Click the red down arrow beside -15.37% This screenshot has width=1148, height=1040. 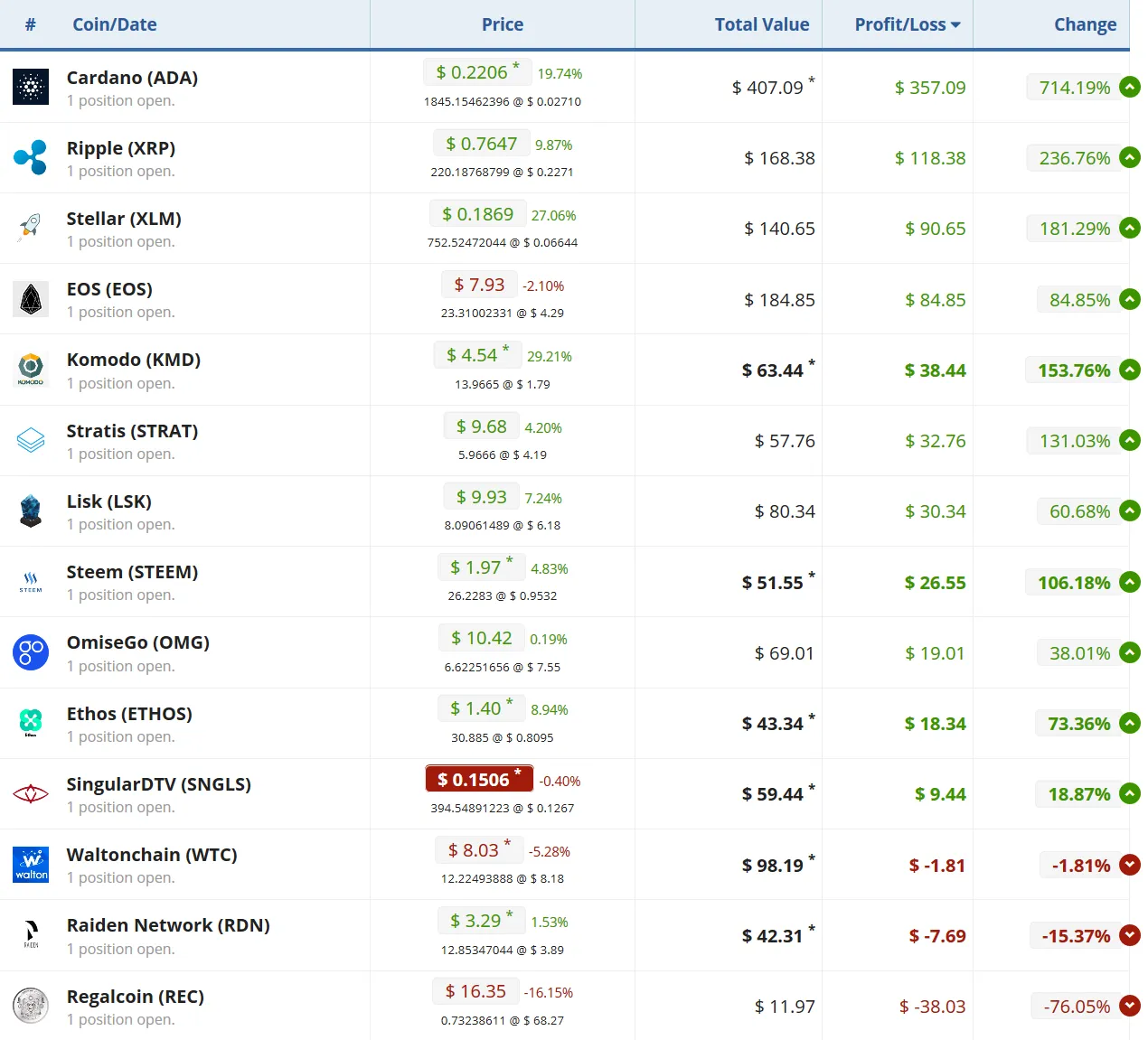tap(1130, 935)
